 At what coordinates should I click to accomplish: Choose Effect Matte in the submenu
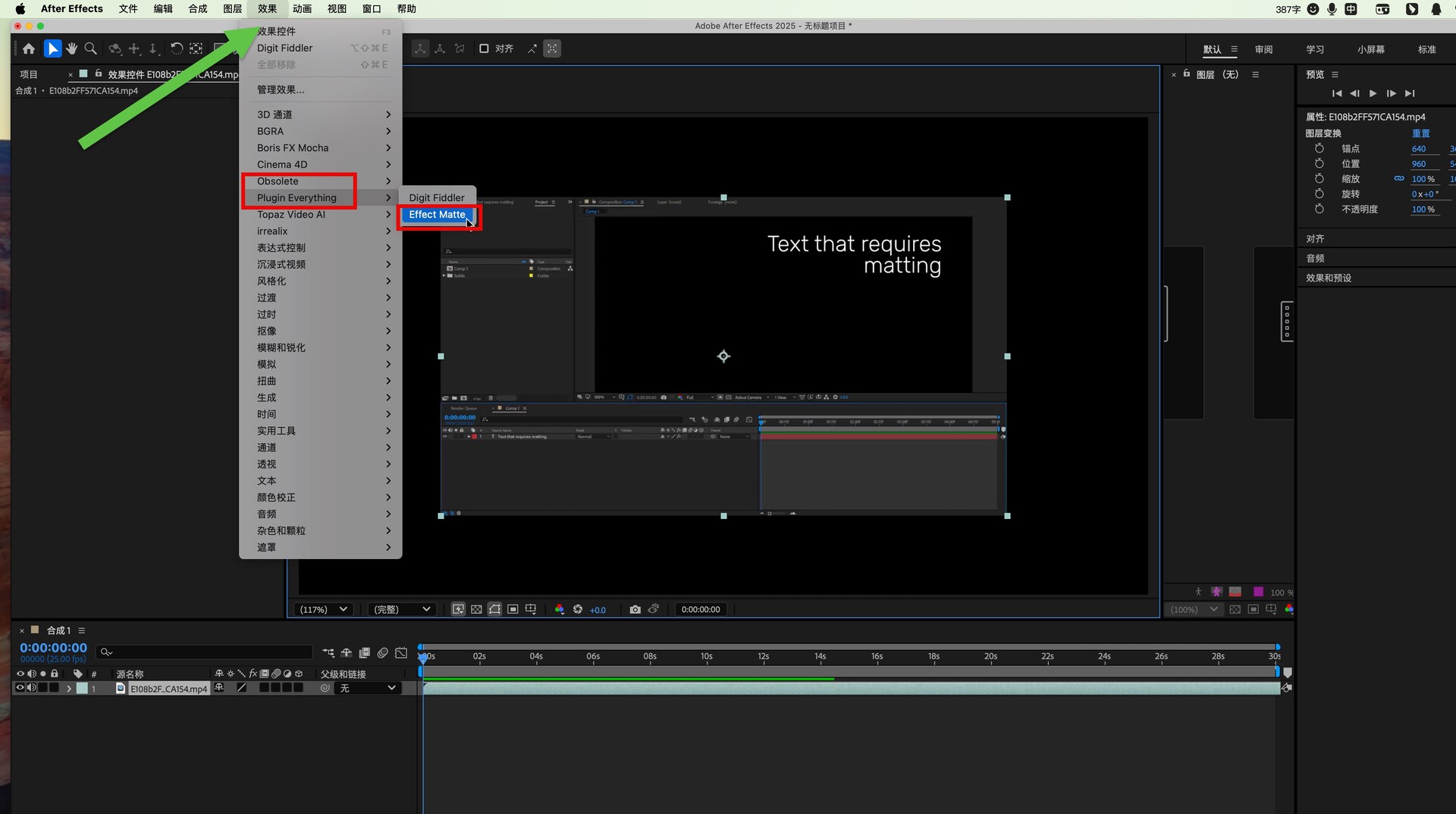tap(437, 215)
